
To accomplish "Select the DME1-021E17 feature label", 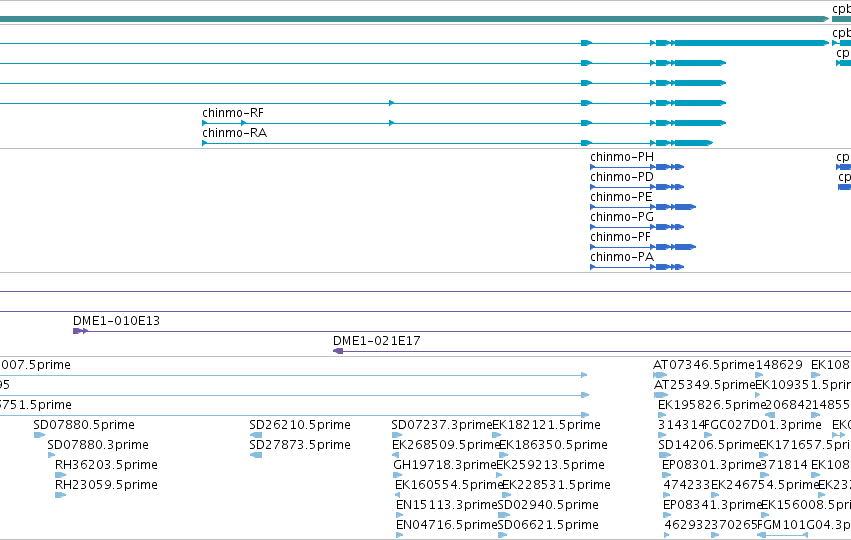I will [x=377, y=341].
